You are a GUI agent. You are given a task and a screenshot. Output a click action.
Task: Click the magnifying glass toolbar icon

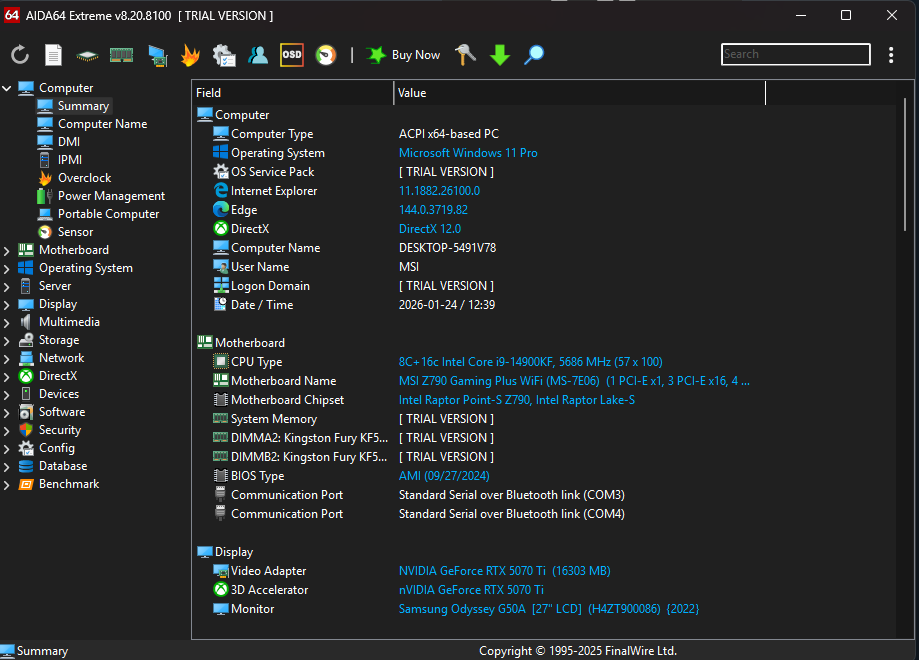click(534, 55)
